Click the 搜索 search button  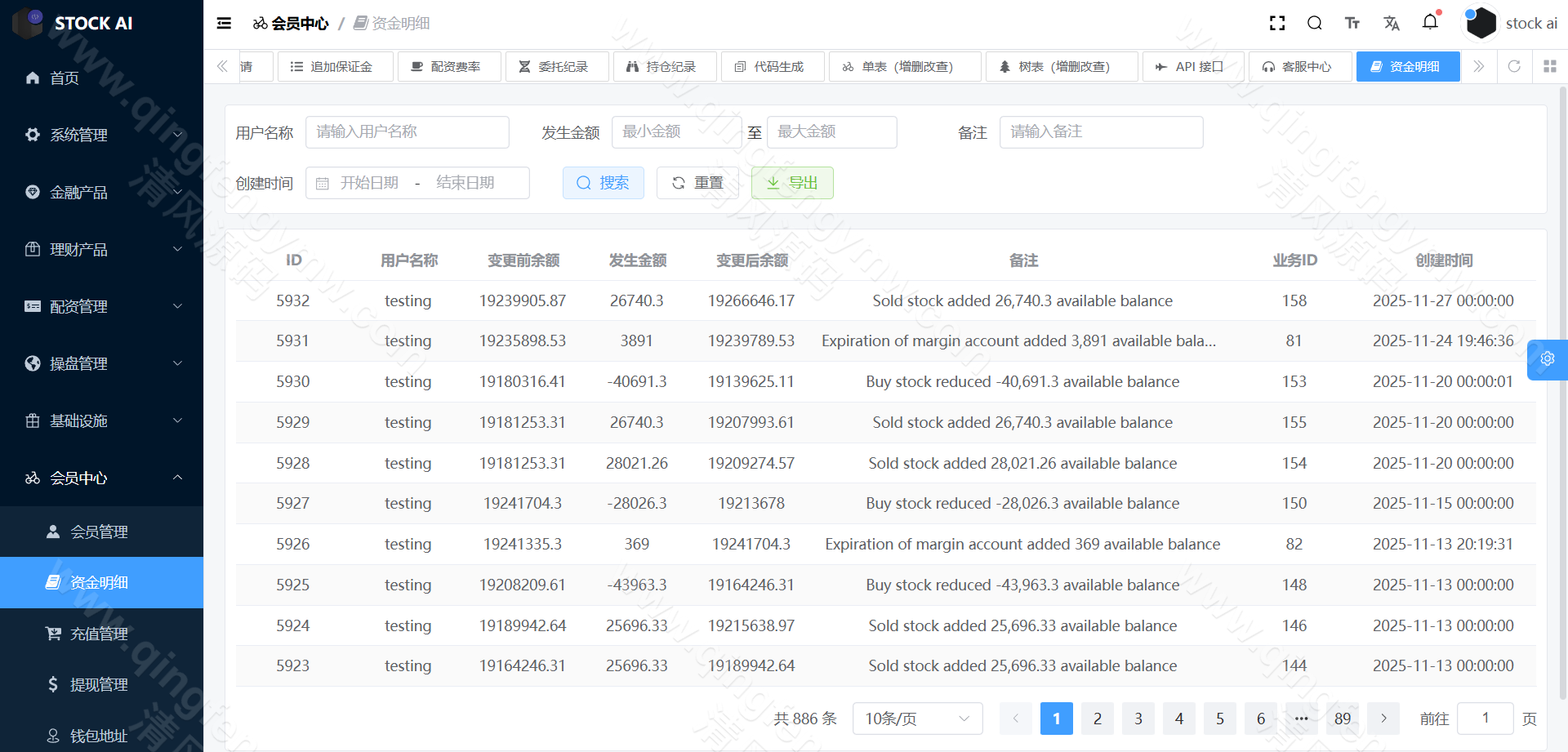coord(604,182)
